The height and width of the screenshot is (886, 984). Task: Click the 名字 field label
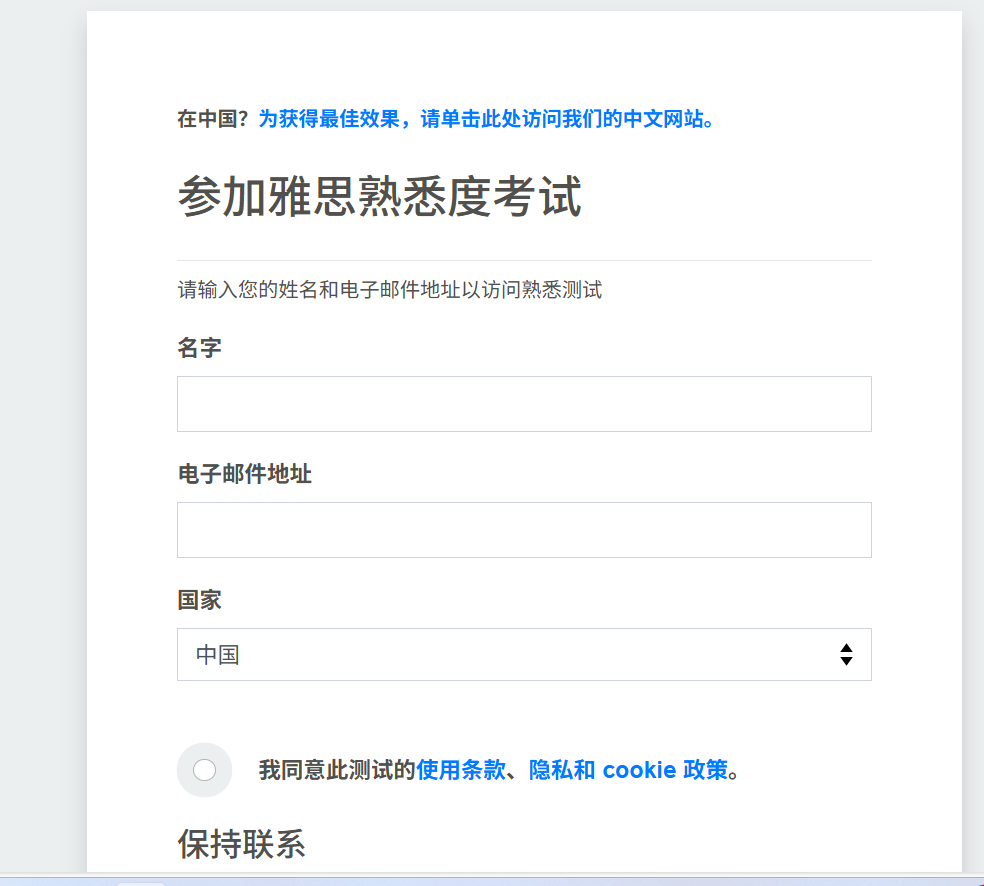pos(200,348)
